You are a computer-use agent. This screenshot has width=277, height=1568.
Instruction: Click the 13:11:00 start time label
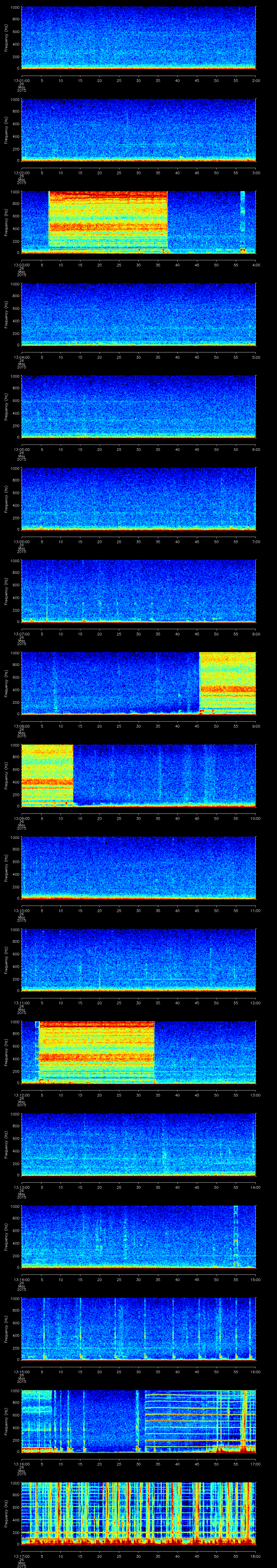(21, 1003)
